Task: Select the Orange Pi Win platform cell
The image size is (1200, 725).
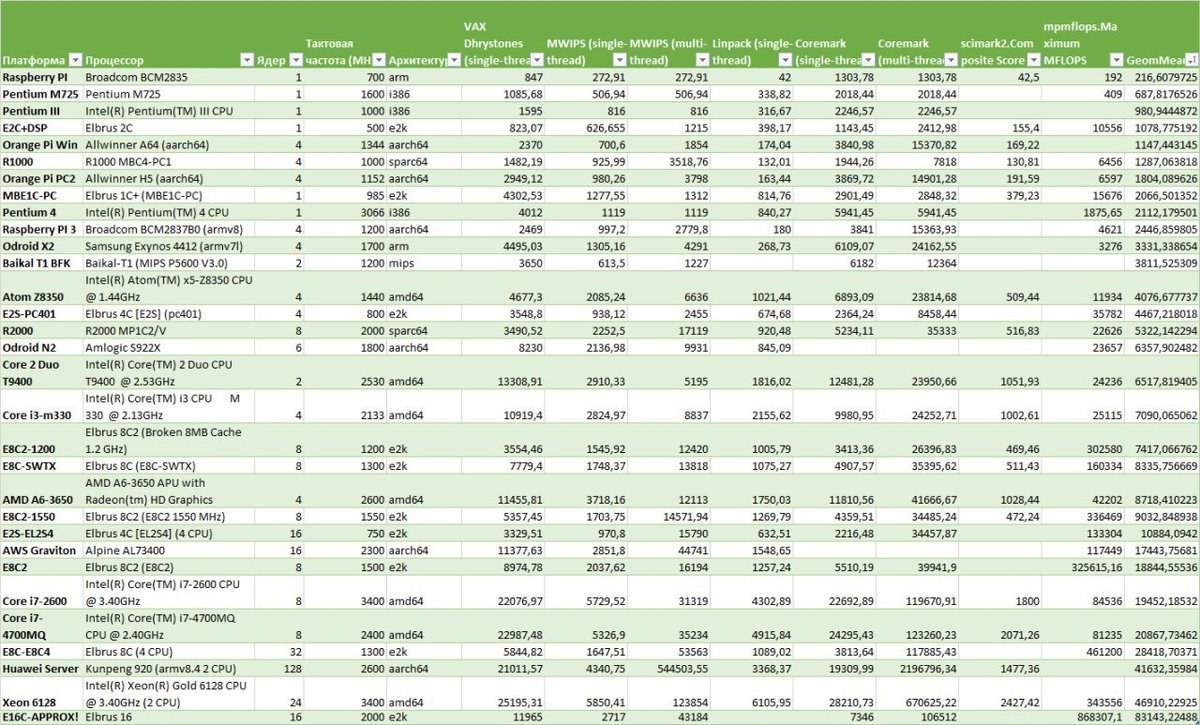Action: point(41,145)
